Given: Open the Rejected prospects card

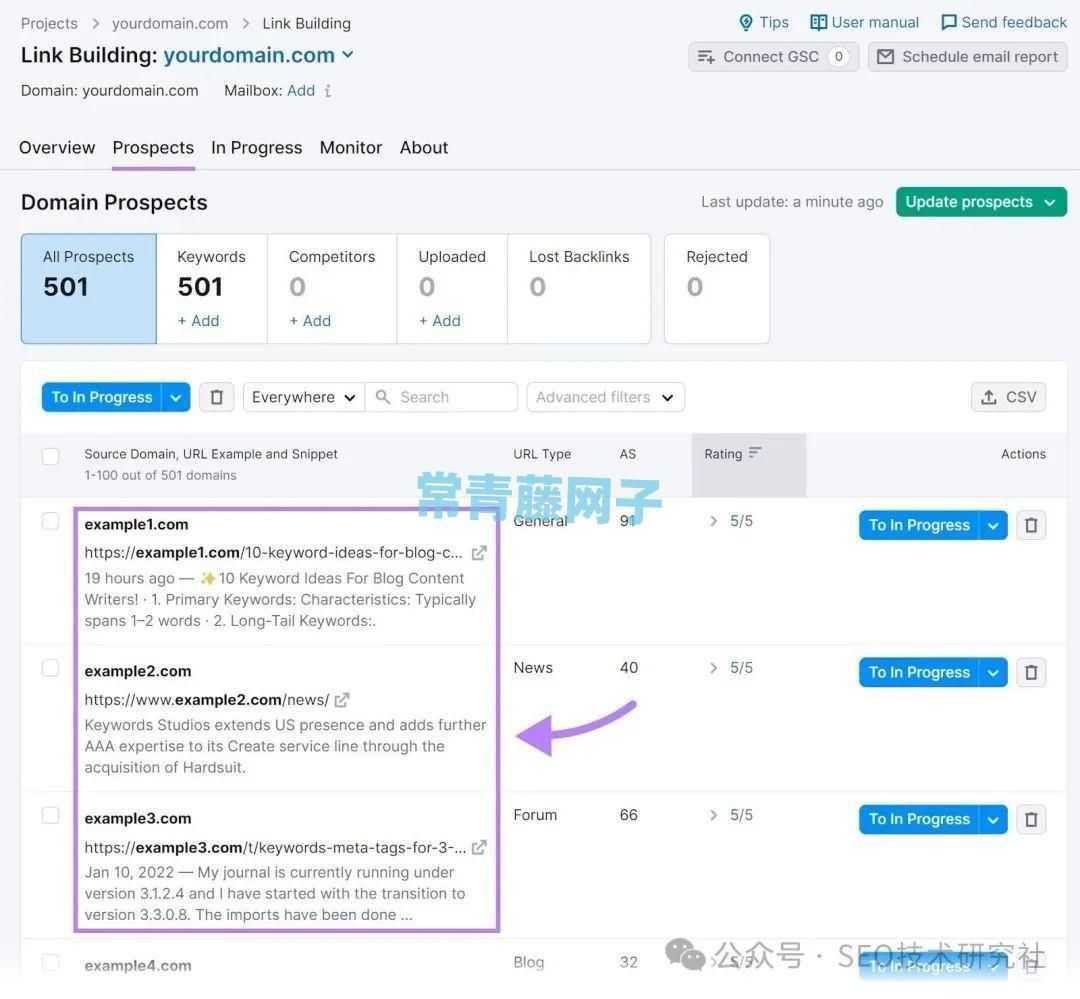Looking at the screenshot, I should click(716, 289).
